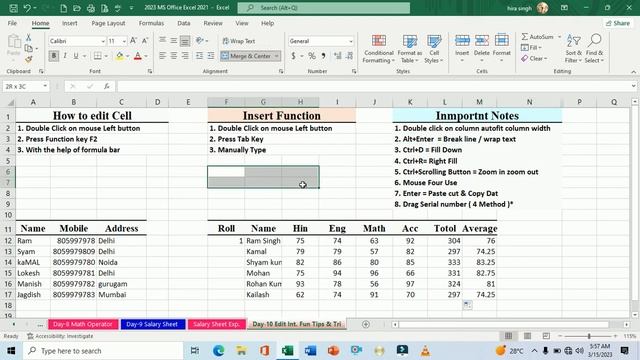Open Cell Styles gallery

[x=434, y=49]
